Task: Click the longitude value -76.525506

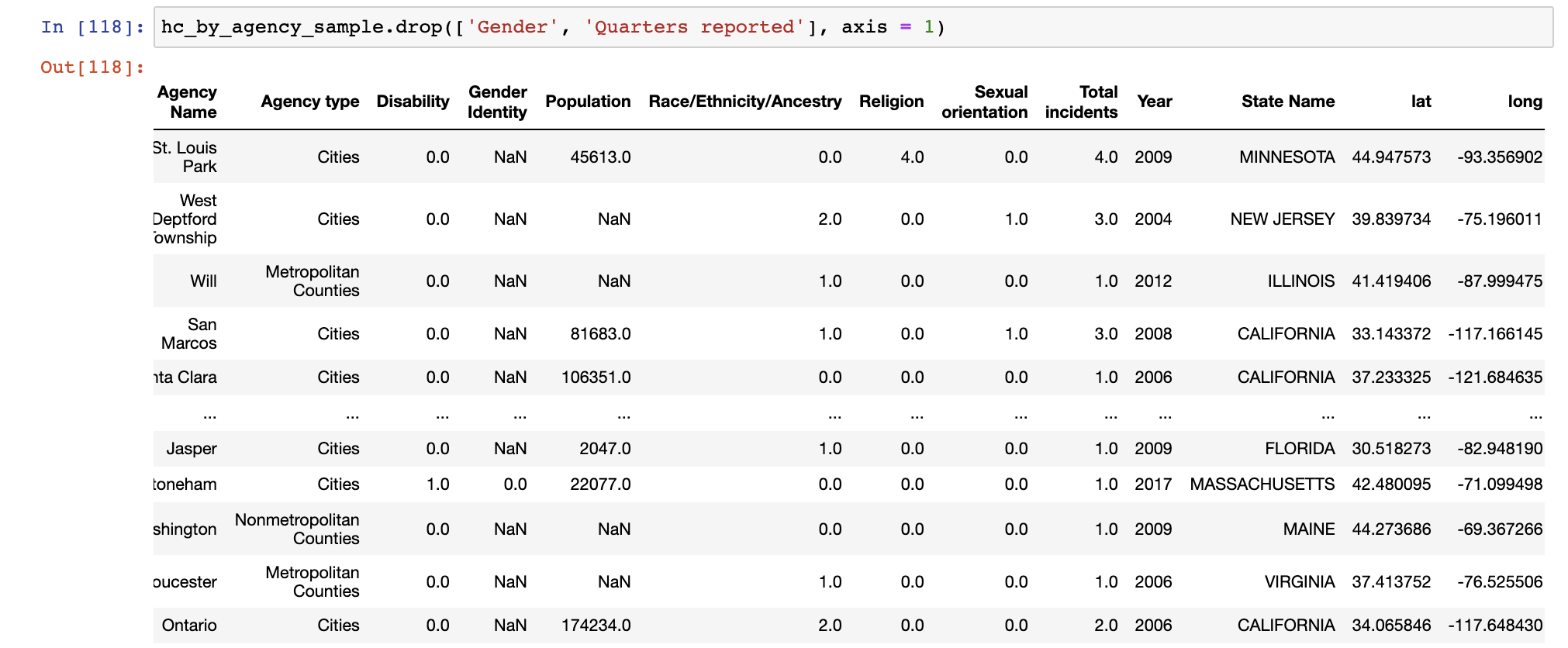Action: coord(1500,582)
